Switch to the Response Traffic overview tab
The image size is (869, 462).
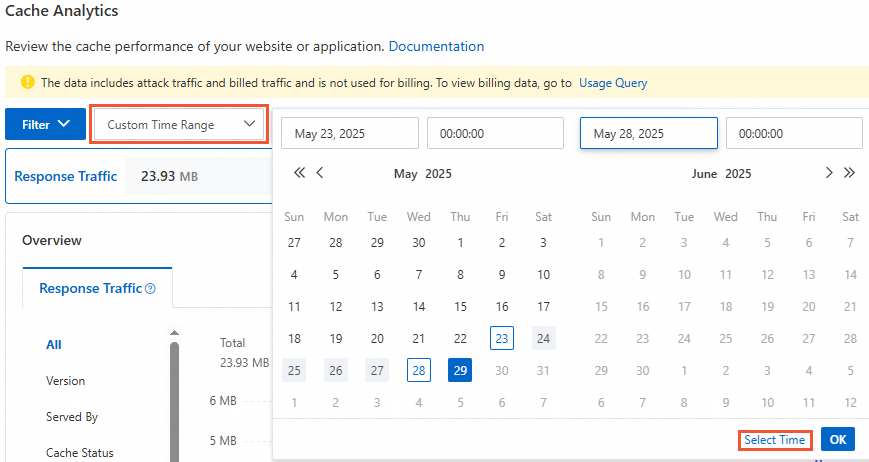click(97, 288)
